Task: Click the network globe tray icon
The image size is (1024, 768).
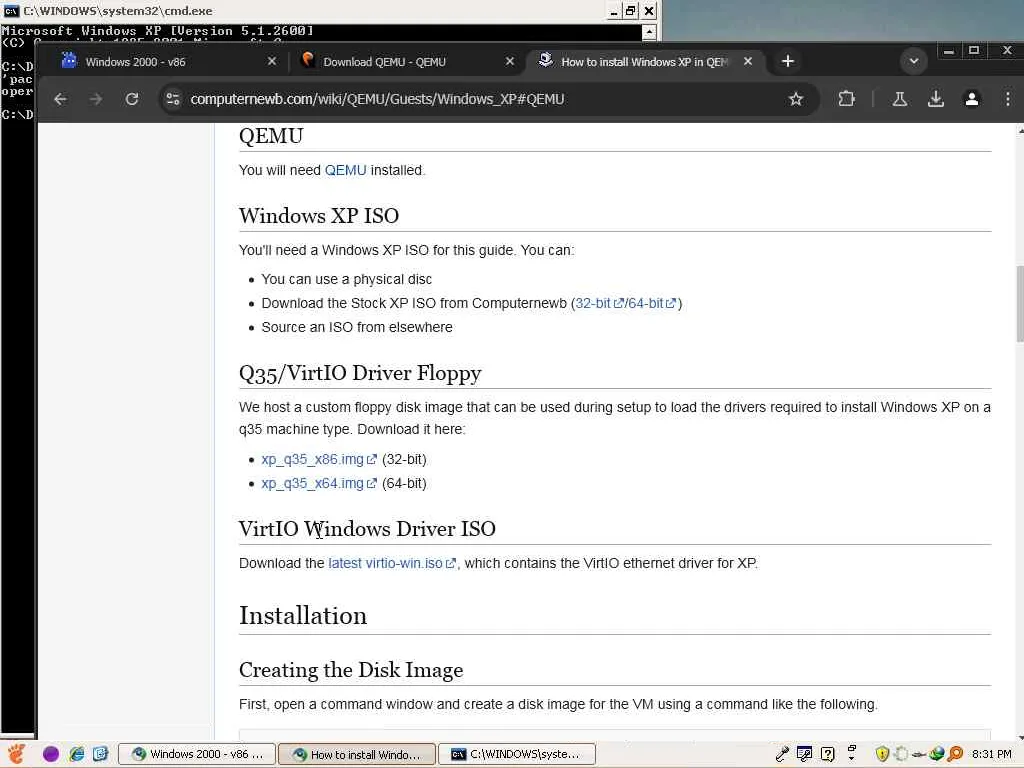Action: pos(937,754)
